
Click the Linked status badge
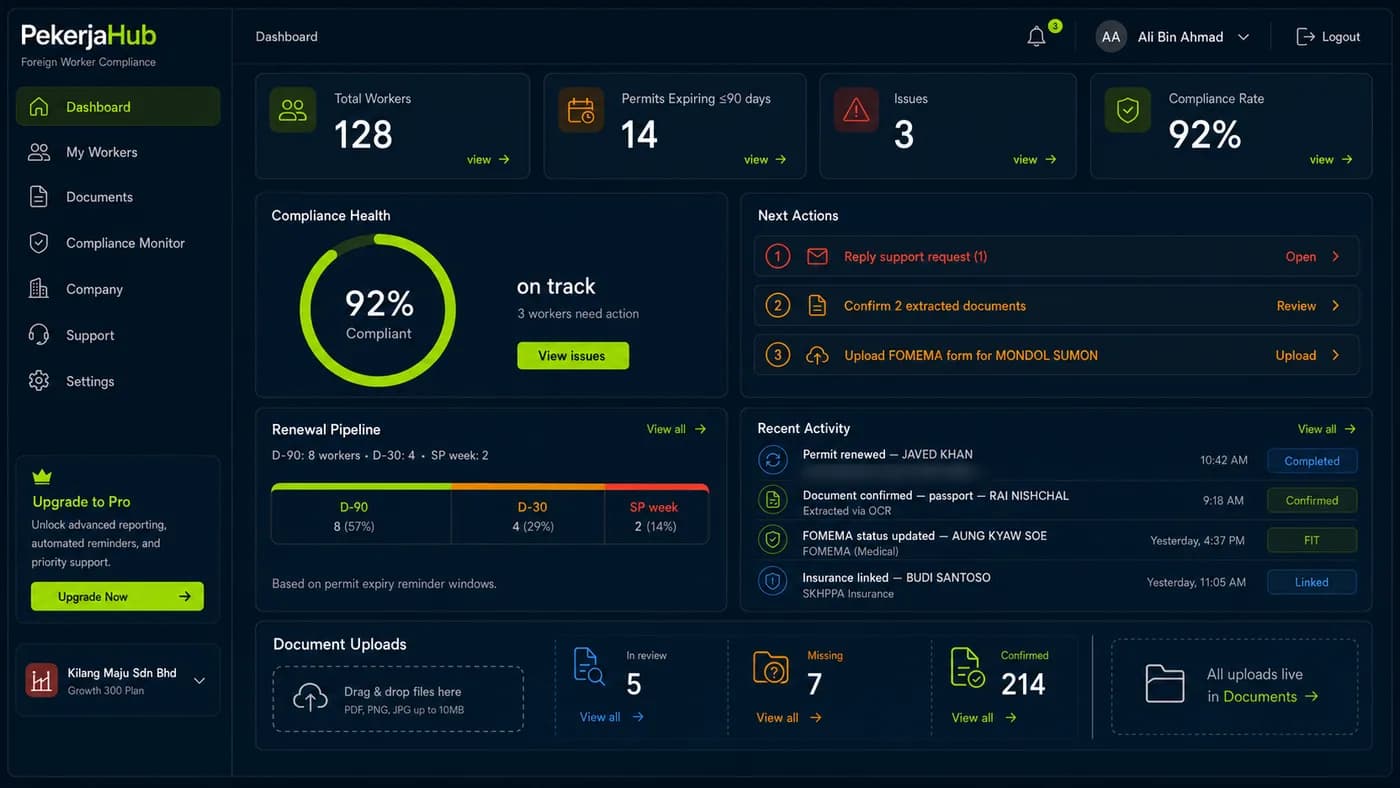point(1312,582)
